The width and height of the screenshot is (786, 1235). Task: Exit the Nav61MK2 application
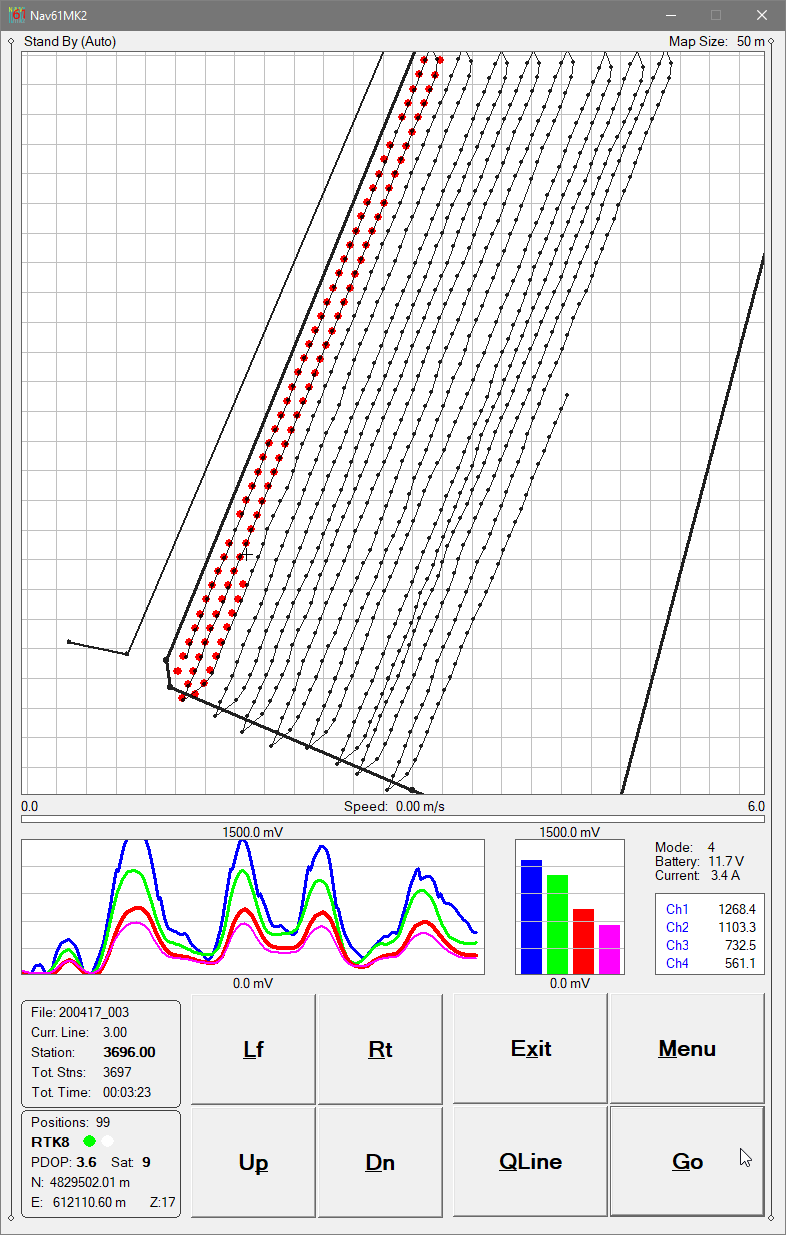coord(530,1049)
